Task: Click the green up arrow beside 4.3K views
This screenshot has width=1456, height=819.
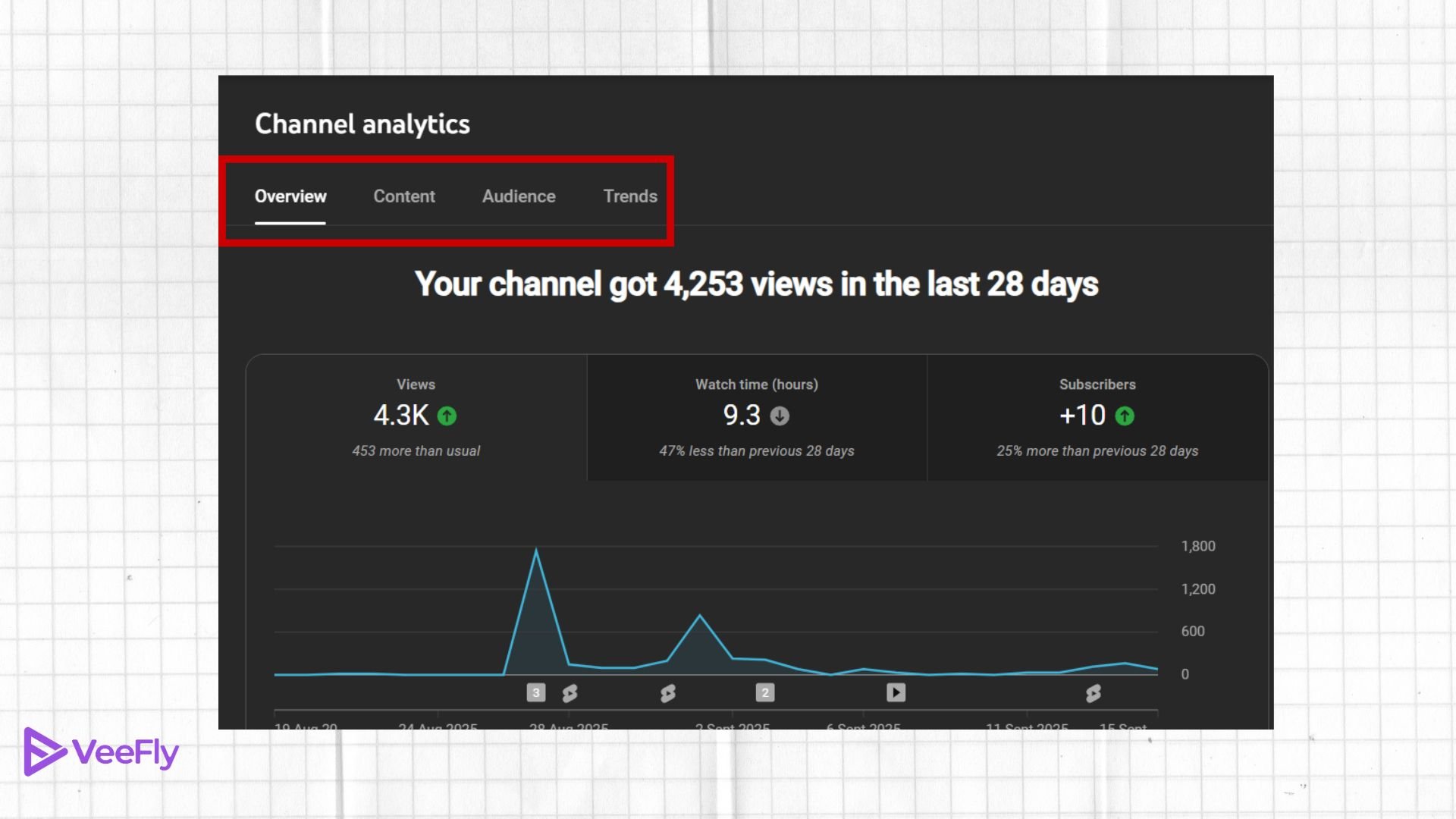Action: pyautogui.click(x=447, y=416)
